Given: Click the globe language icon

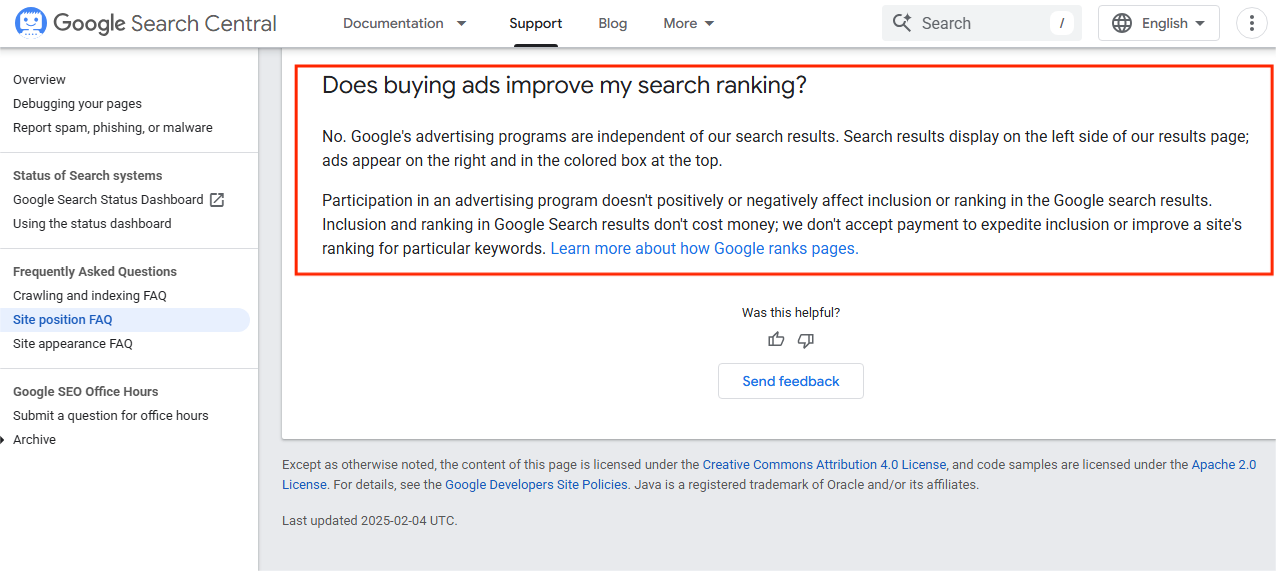Looking at the screenshot, I should coord(1122,23).
